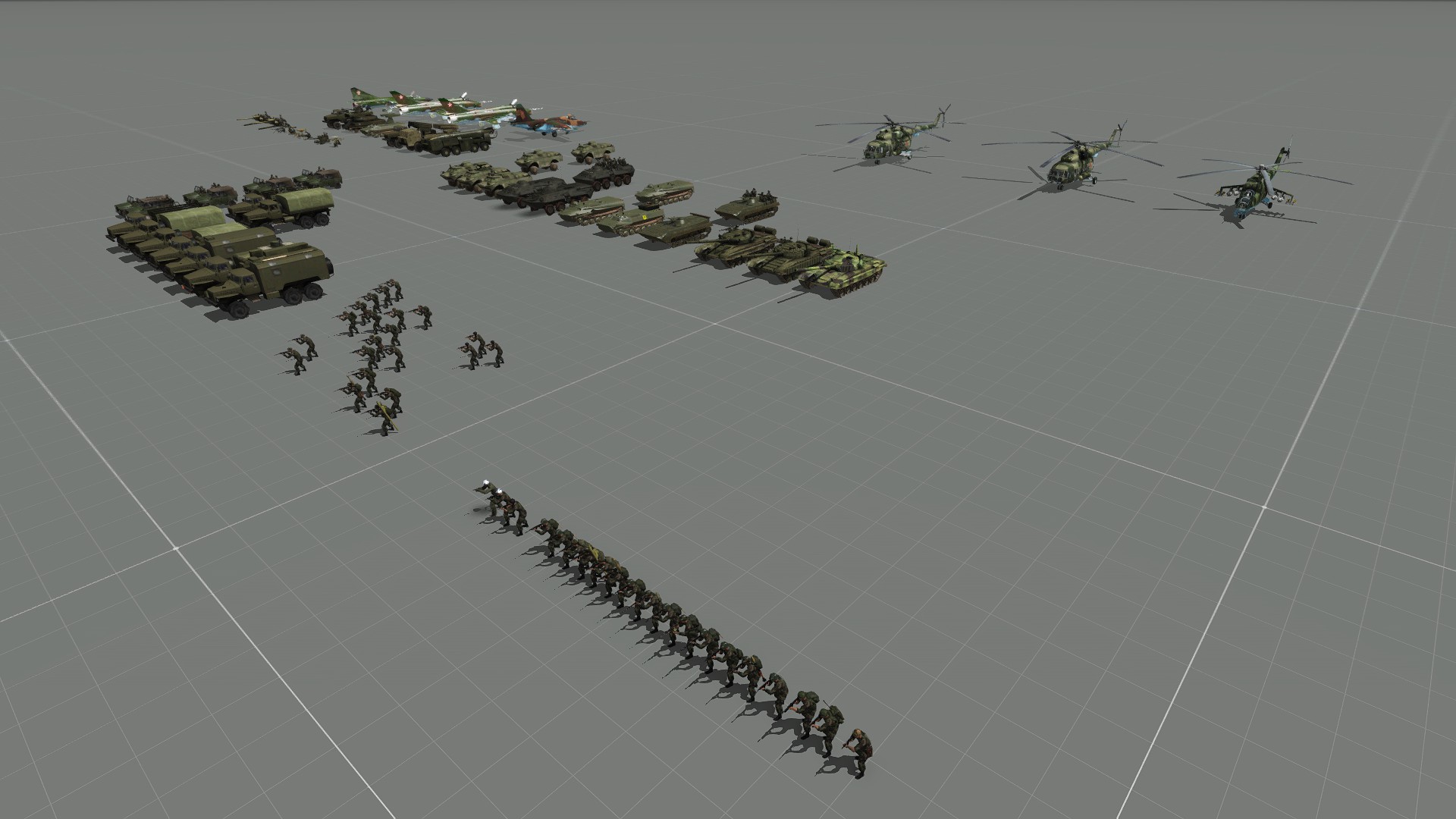Select the orange-brown camouflaged jet
This screenshot has width=1456, height=819.
tap(548, 119)
